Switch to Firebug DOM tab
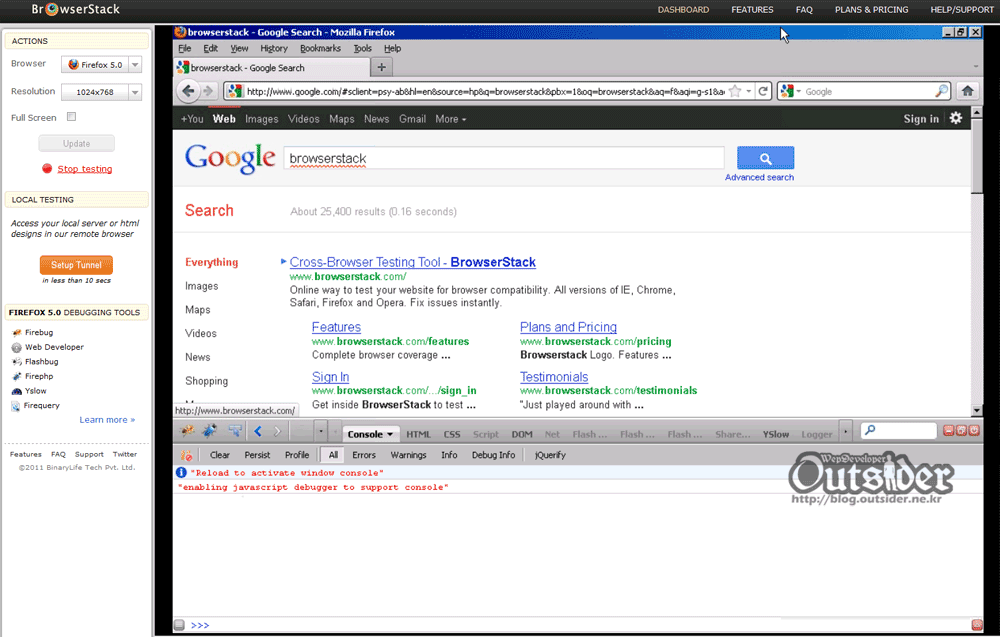The height and width of the screenshot is (637, 1000). [522, 434]
